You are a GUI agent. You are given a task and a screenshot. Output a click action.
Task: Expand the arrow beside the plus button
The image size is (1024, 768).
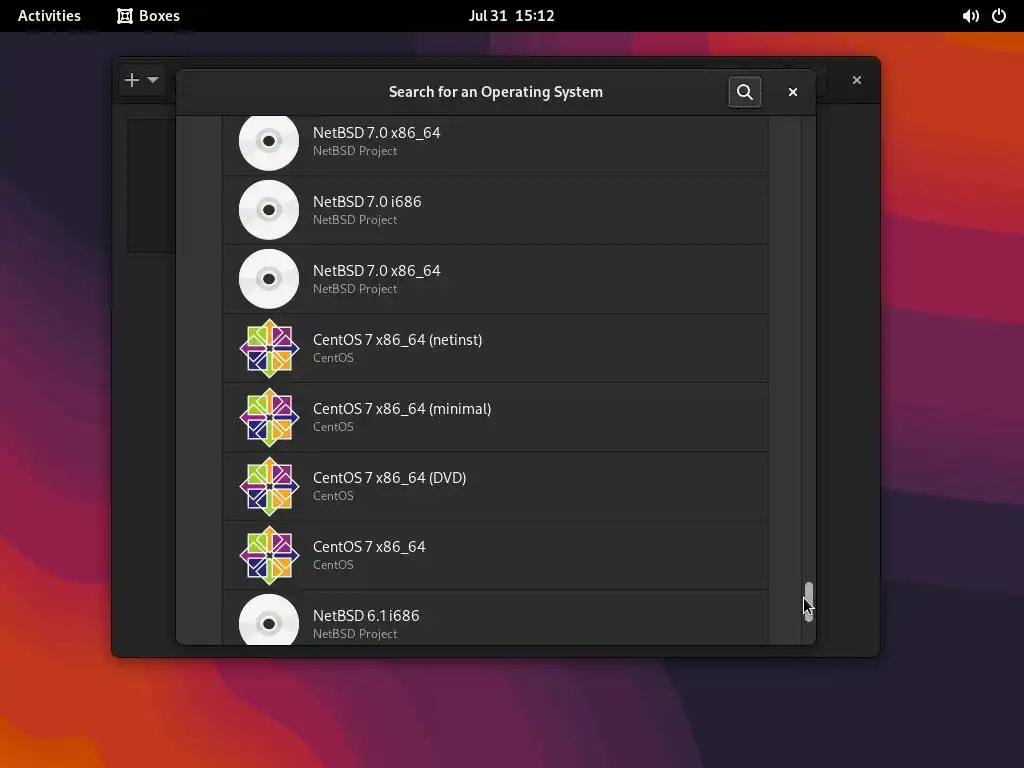(x=153, y=80)
